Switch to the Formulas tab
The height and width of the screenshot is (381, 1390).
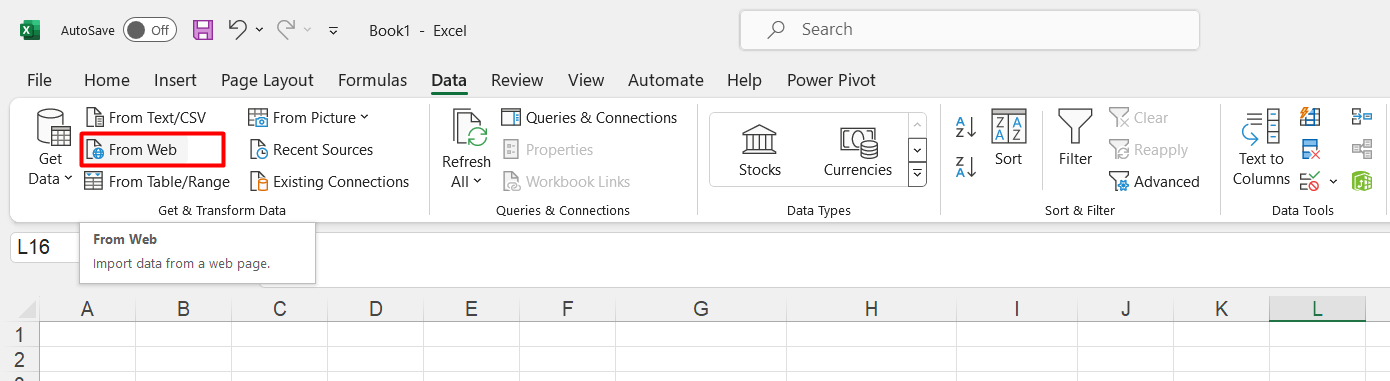point(372,80)
